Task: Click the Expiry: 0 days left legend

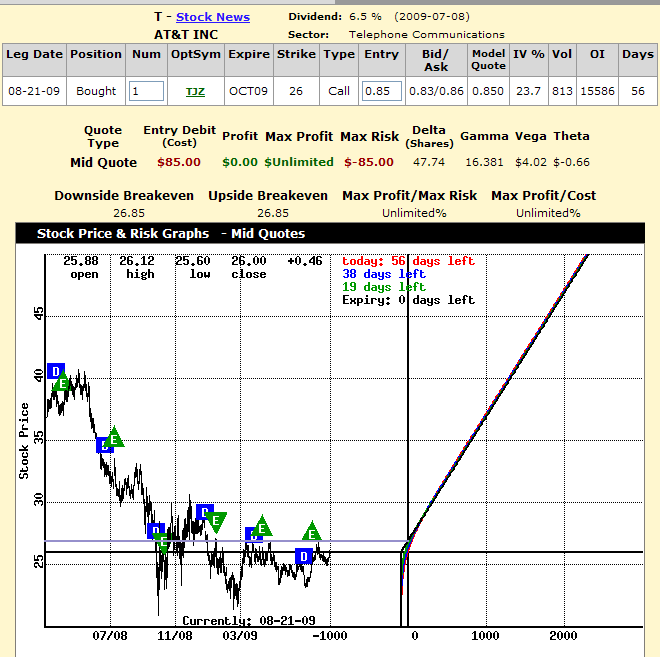Action: [408, 300]
